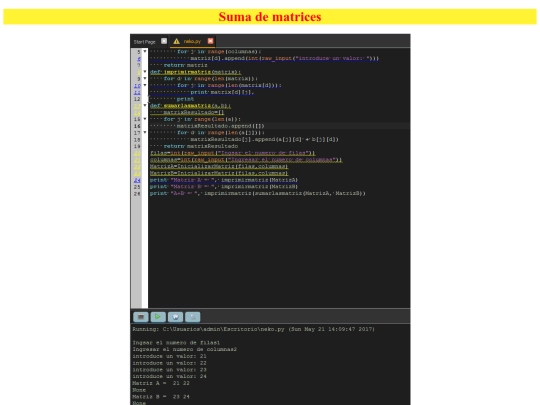The image size is (540, 405).
Task: Click the stop button in run toolbar
Action: click(x=141, y=317)
